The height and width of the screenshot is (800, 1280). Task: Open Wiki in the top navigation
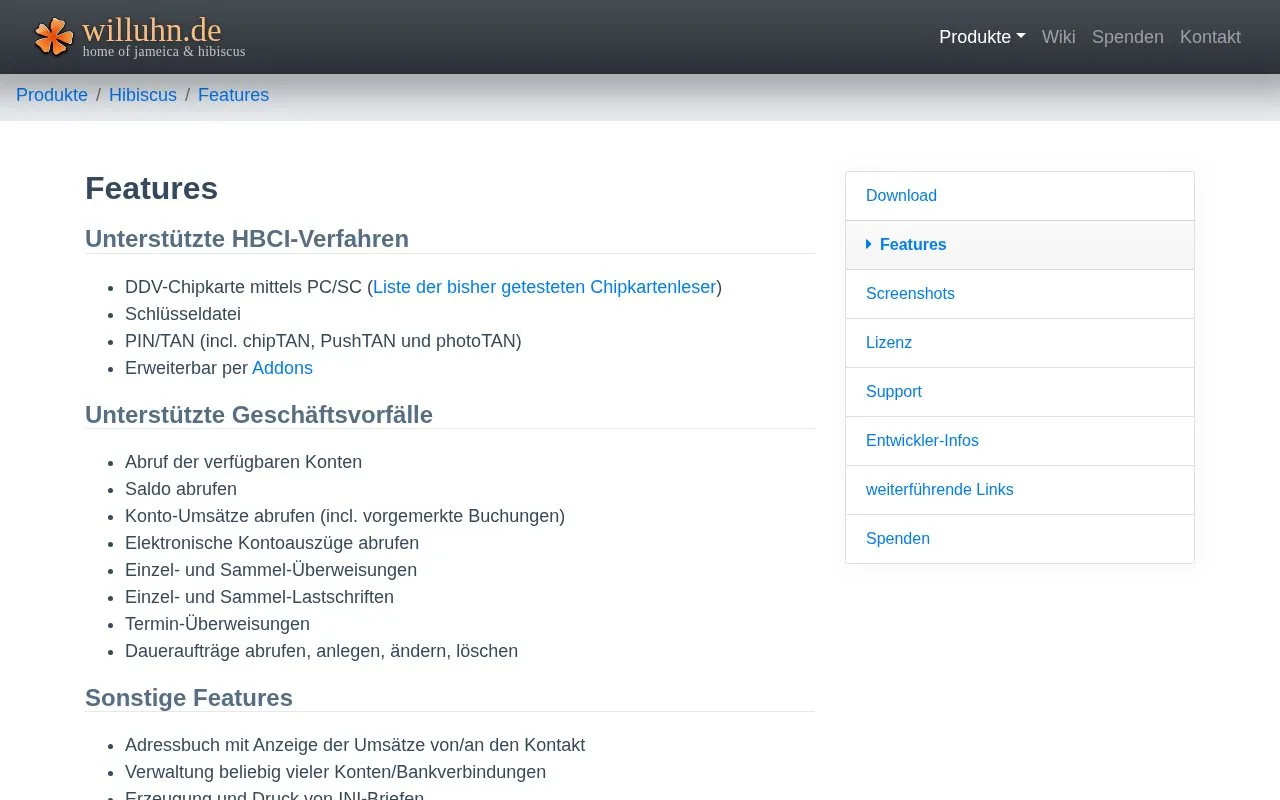coord(1058,37)
